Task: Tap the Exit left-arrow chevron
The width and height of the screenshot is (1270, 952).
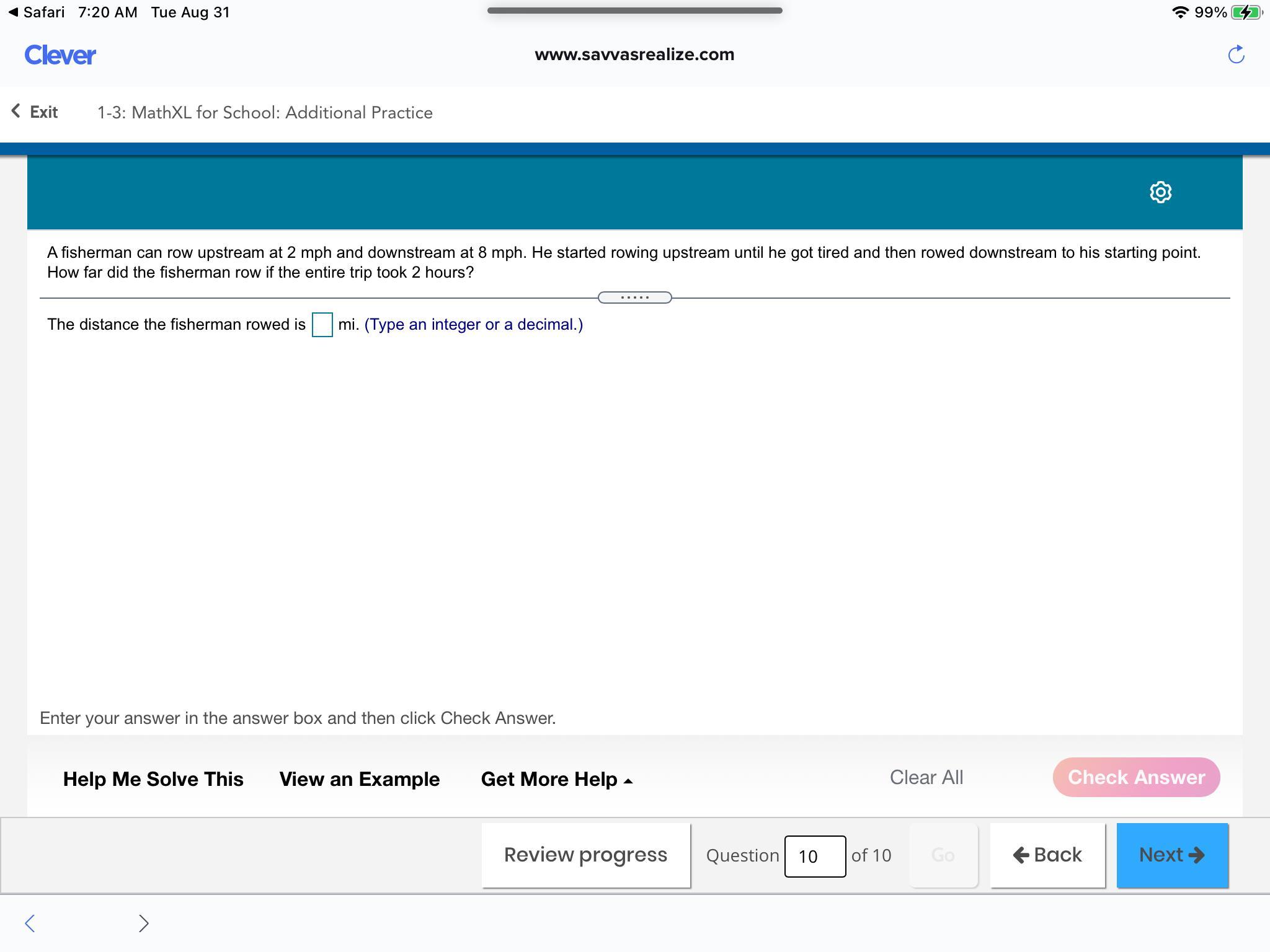Action: (16, 112)
